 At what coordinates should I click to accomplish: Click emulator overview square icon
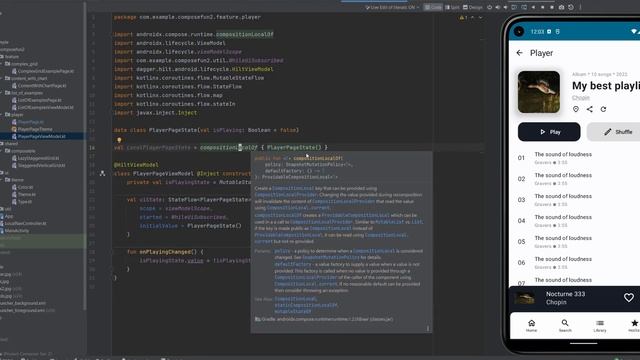click(552, 7)
